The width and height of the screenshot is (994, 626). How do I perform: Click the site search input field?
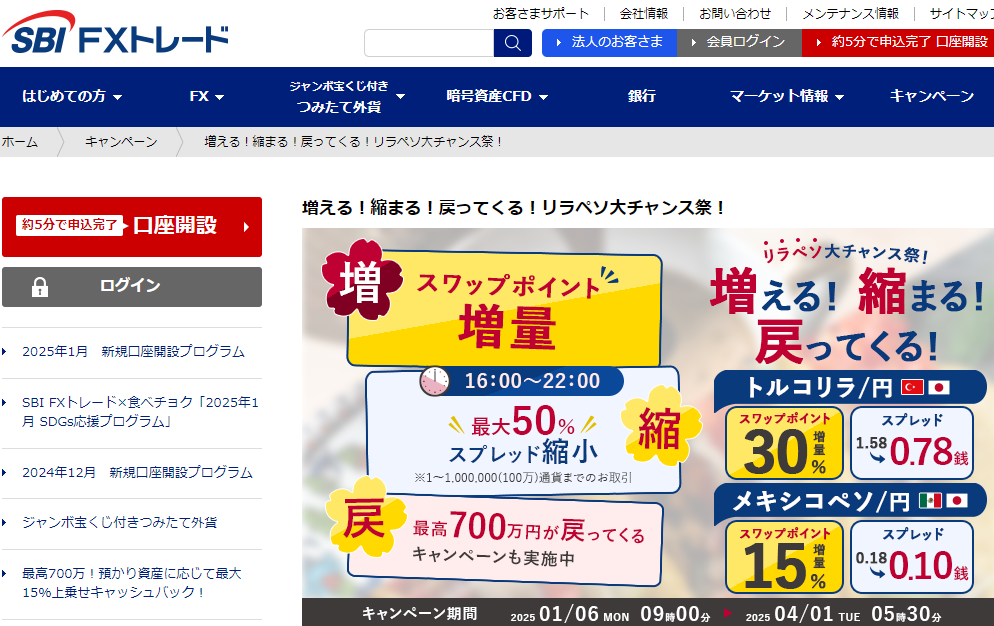point(429,43)
